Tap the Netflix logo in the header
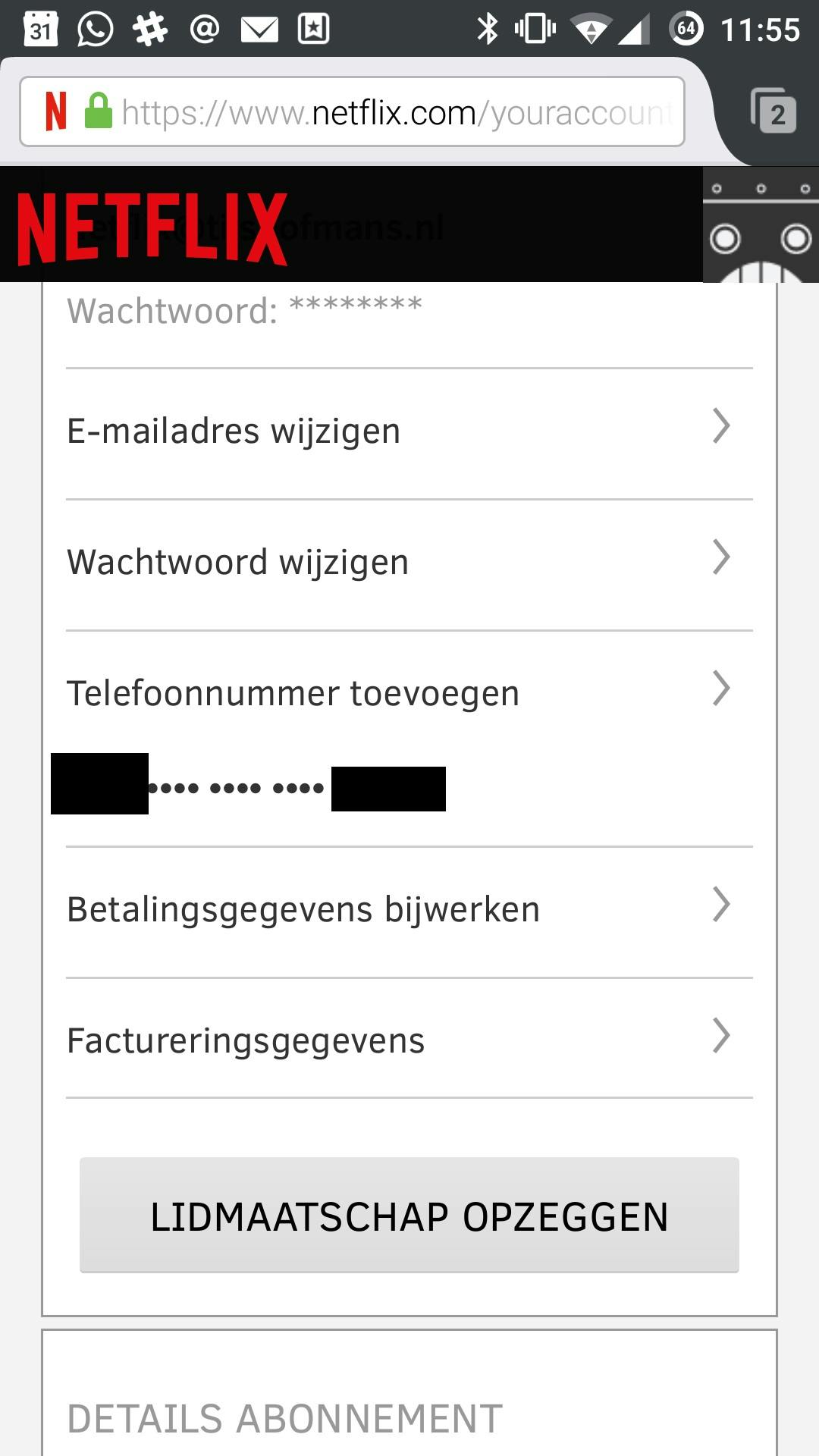The width and height of the screenshot is (819, 1456). (152, 228)
